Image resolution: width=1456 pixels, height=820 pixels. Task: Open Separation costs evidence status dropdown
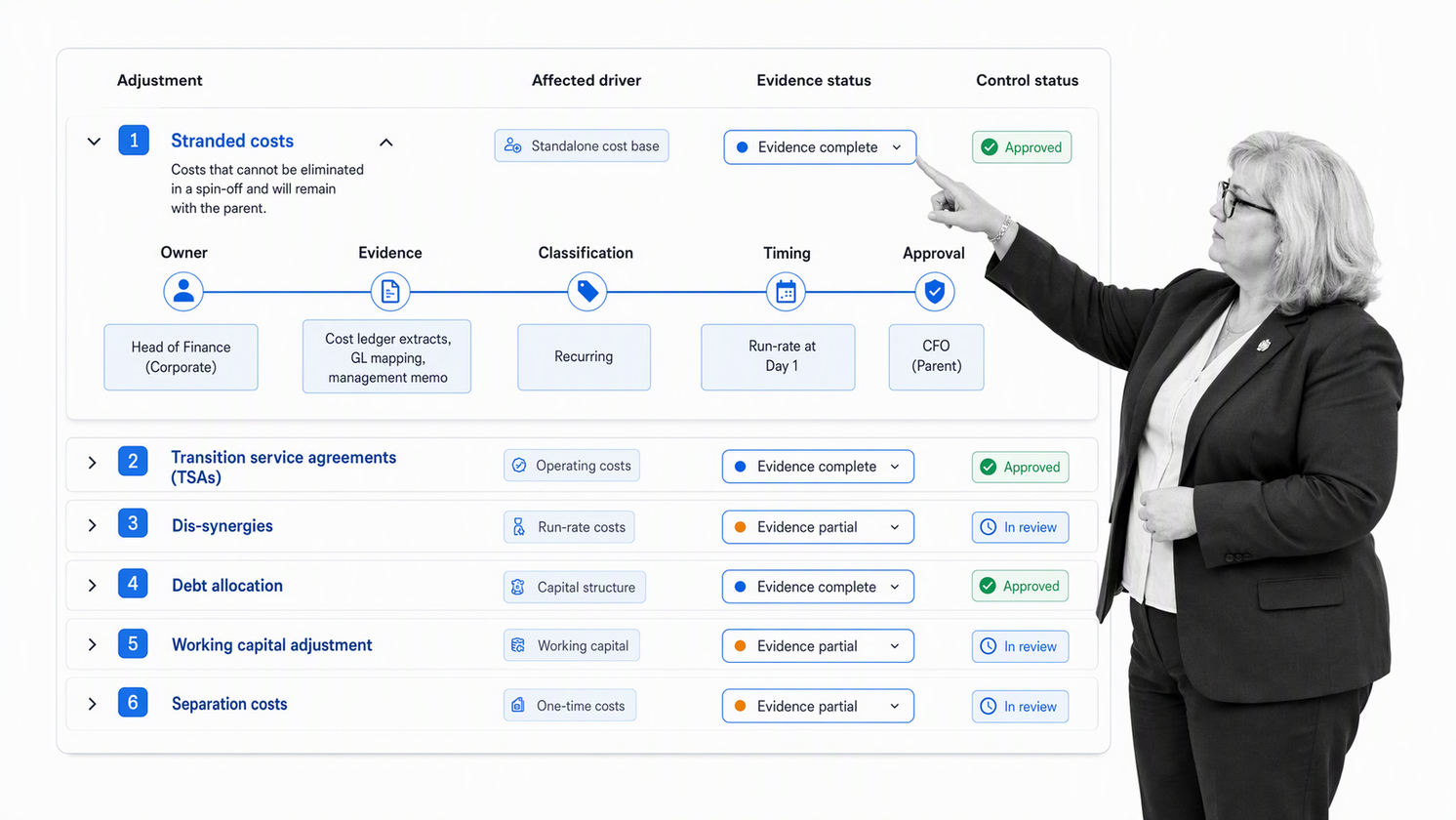click(x=818, y=706)
